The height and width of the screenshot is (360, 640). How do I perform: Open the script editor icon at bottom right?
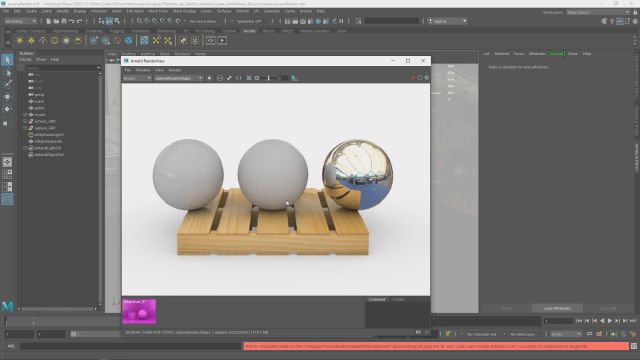(x=634, y=346)
